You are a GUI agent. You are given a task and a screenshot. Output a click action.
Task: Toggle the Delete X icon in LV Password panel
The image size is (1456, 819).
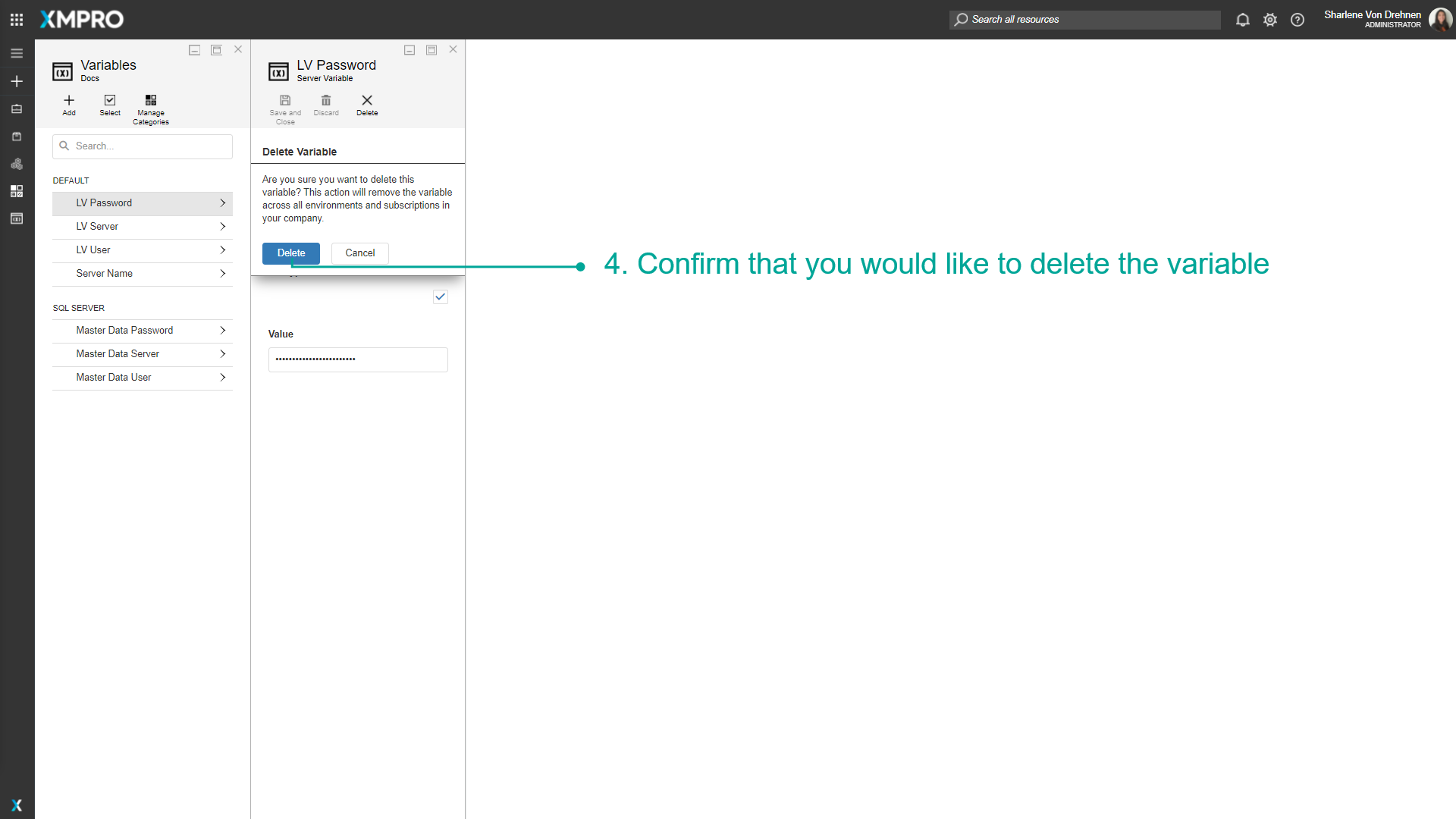(367, 99)
